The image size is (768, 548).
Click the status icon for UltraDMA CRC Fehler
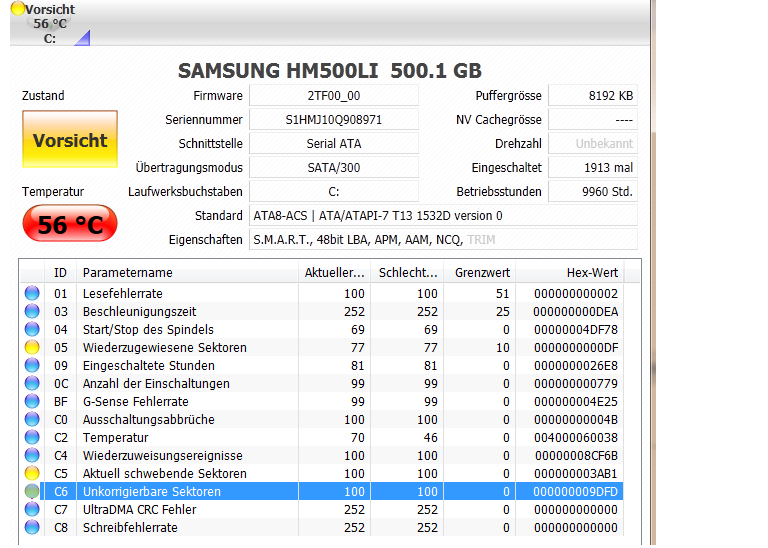[32, 509]
